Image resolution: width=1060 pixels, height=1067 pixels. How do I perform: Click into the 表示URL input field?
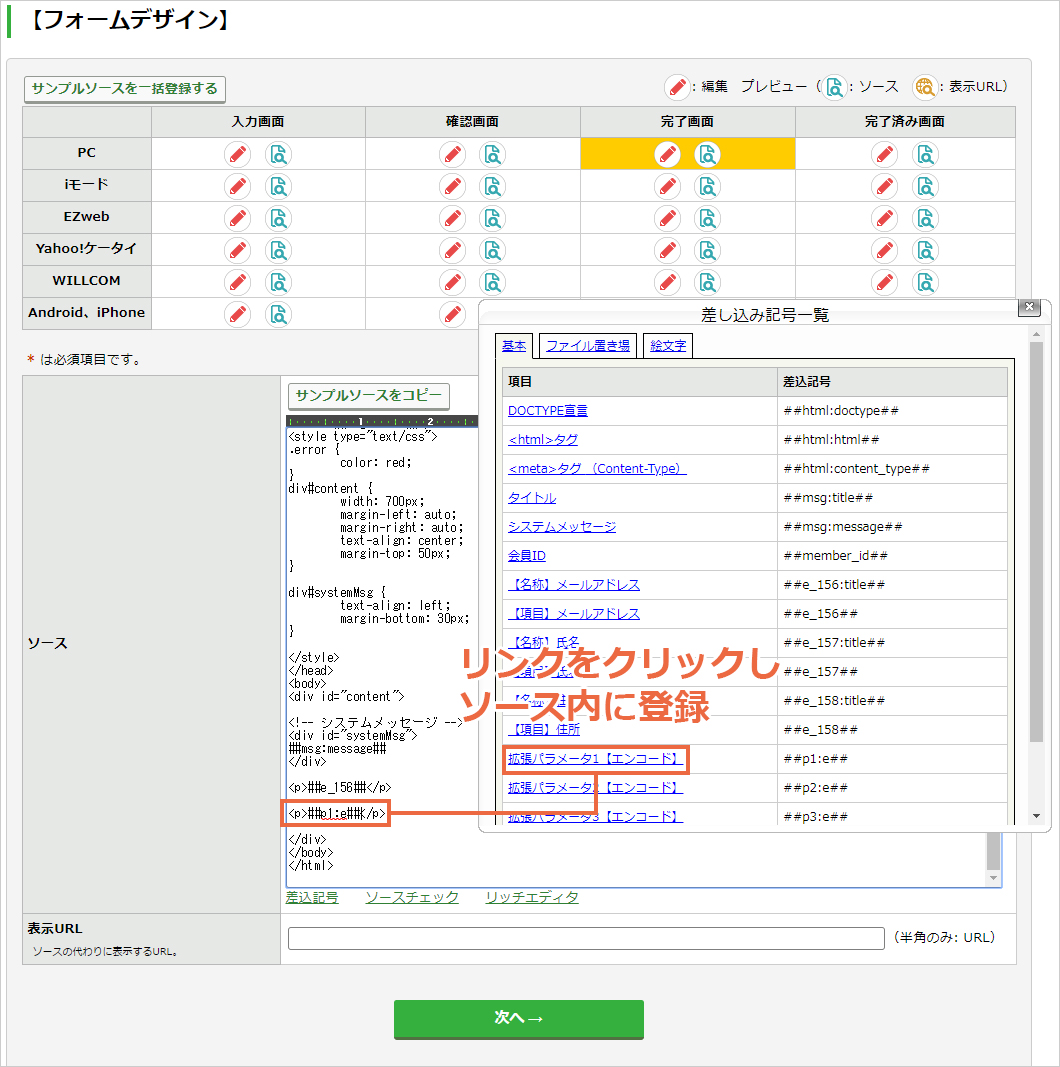[x=586, y=938]
